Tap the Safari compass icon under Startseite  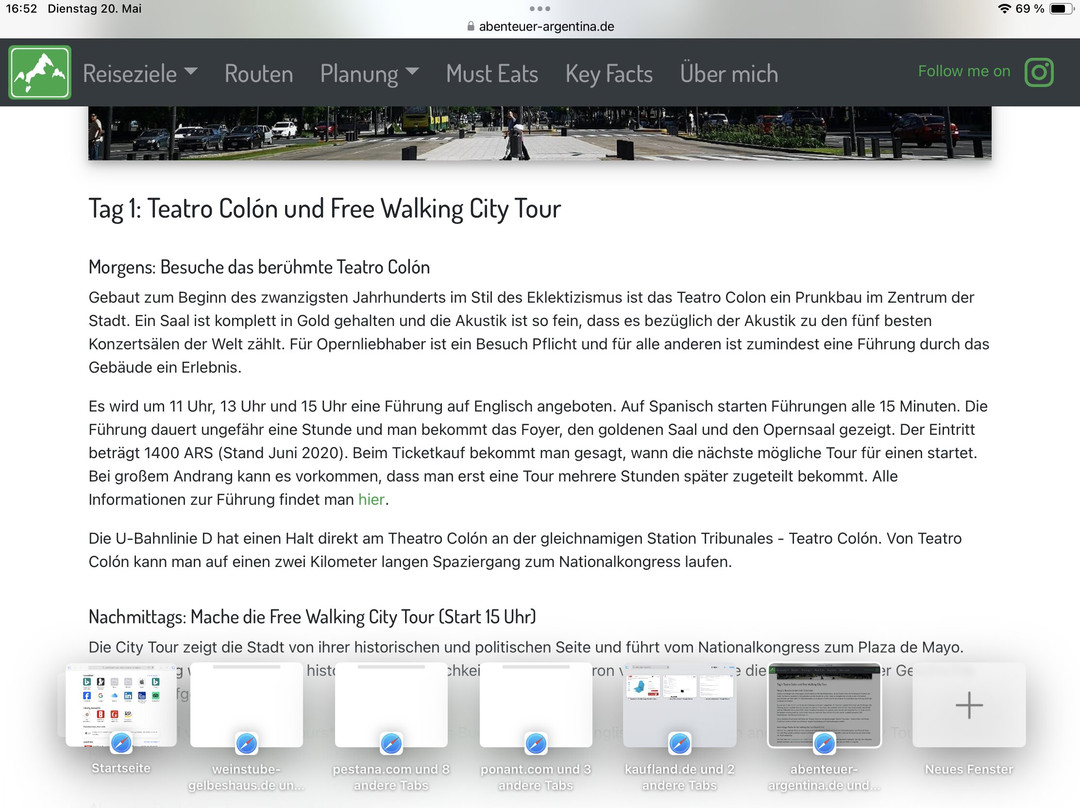coord(121,743)
